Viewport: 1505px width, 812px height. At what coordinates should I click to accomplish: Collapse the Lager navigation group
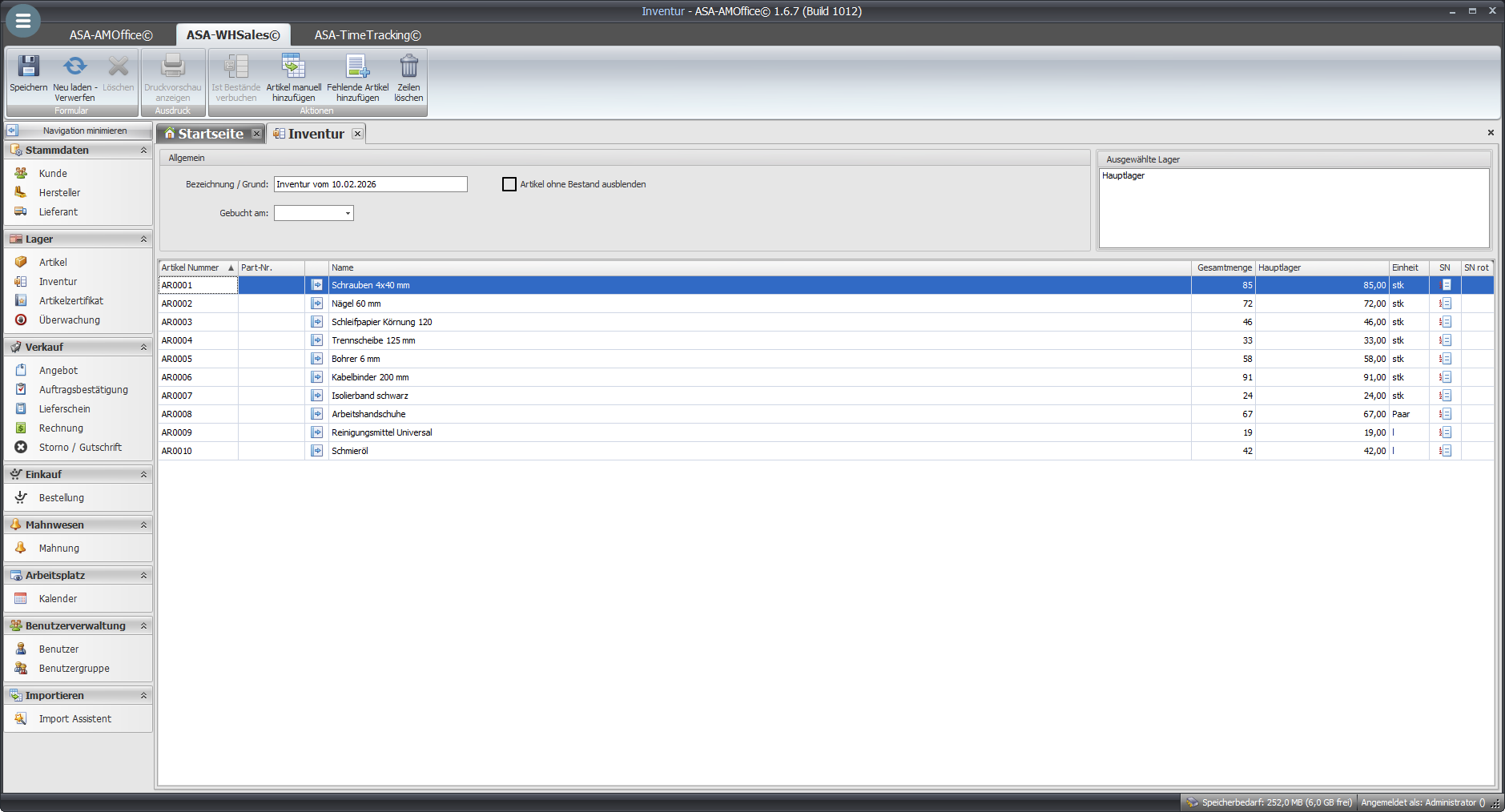tap(143, 239)
